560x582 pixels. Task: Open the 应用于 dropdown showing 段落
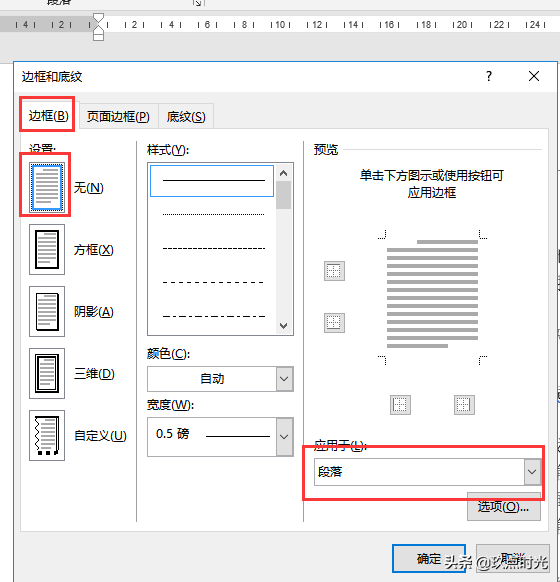tap(428, 472)
